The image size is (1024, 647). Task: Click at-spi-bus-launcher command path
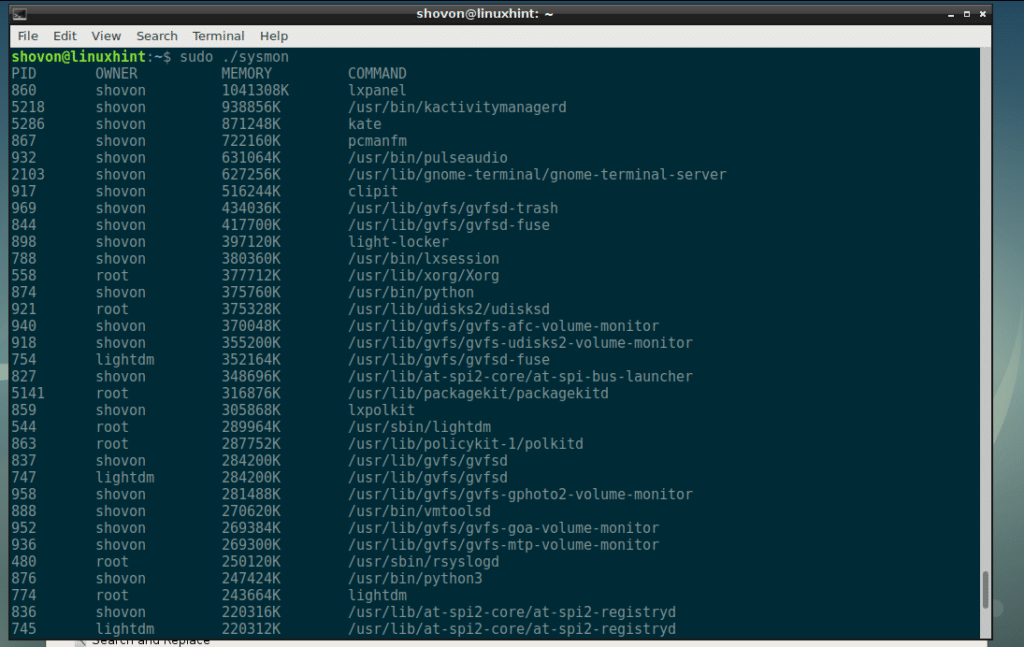point(520,377)
